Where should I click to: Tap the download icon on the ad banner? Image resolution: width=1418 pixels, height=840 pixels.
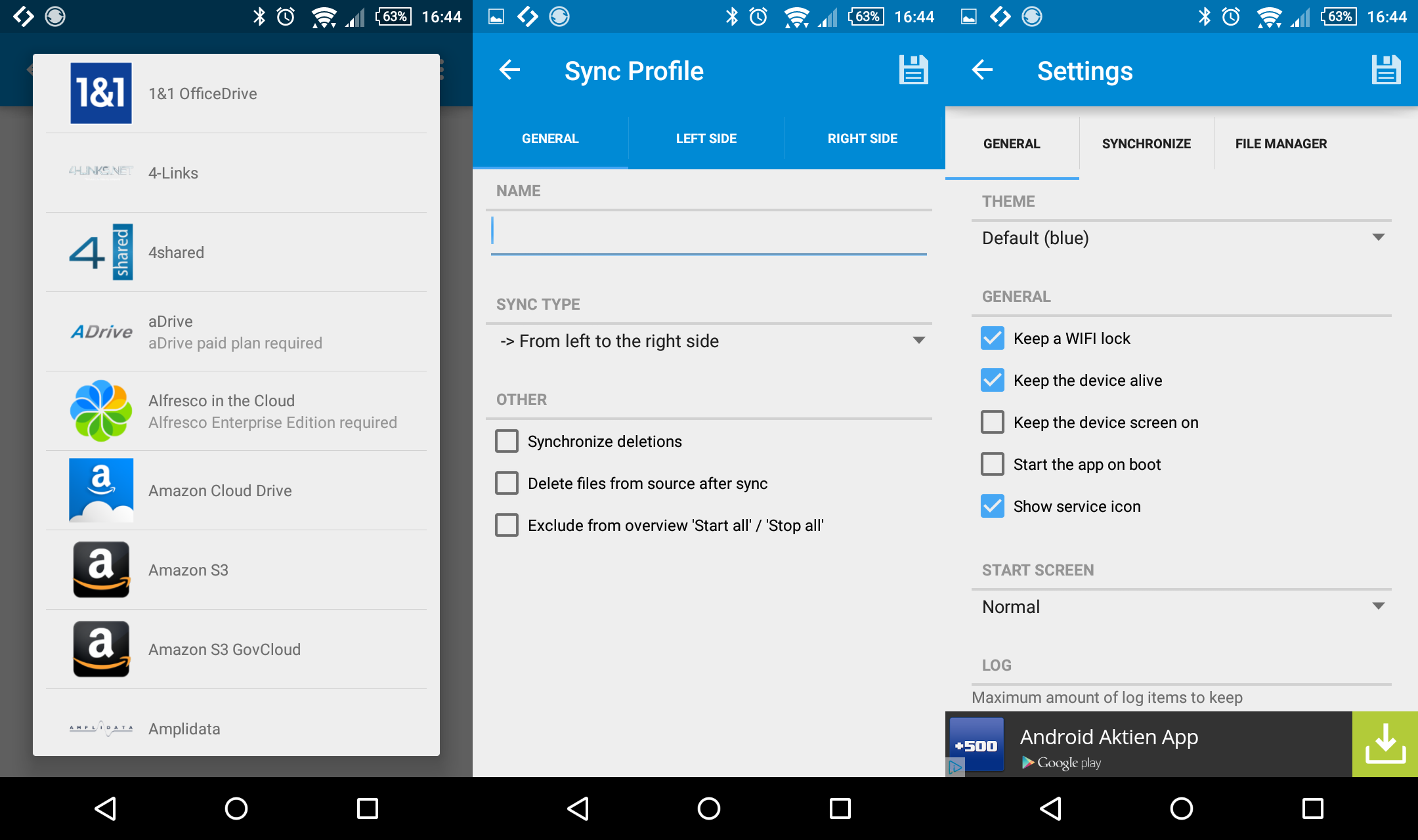(1385, 744)
